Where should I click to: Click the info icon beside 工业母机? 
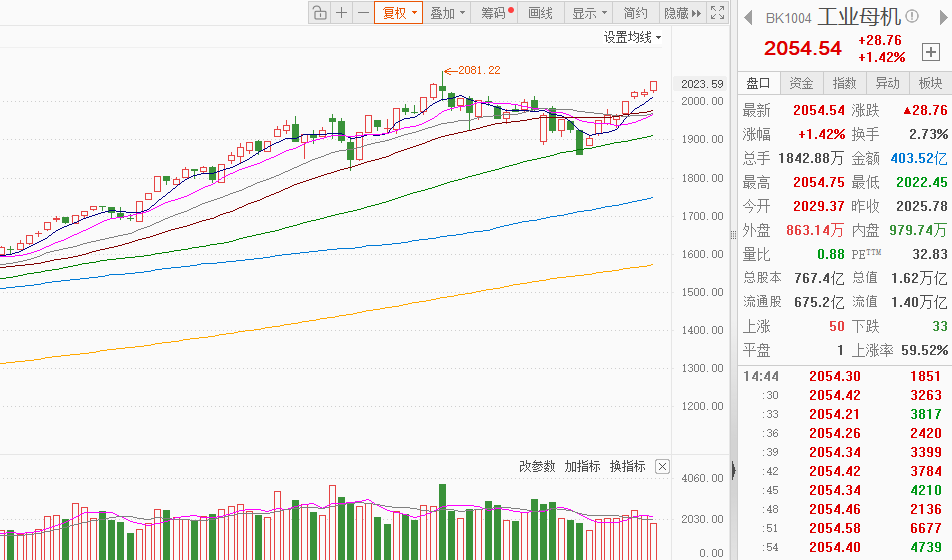912,17
